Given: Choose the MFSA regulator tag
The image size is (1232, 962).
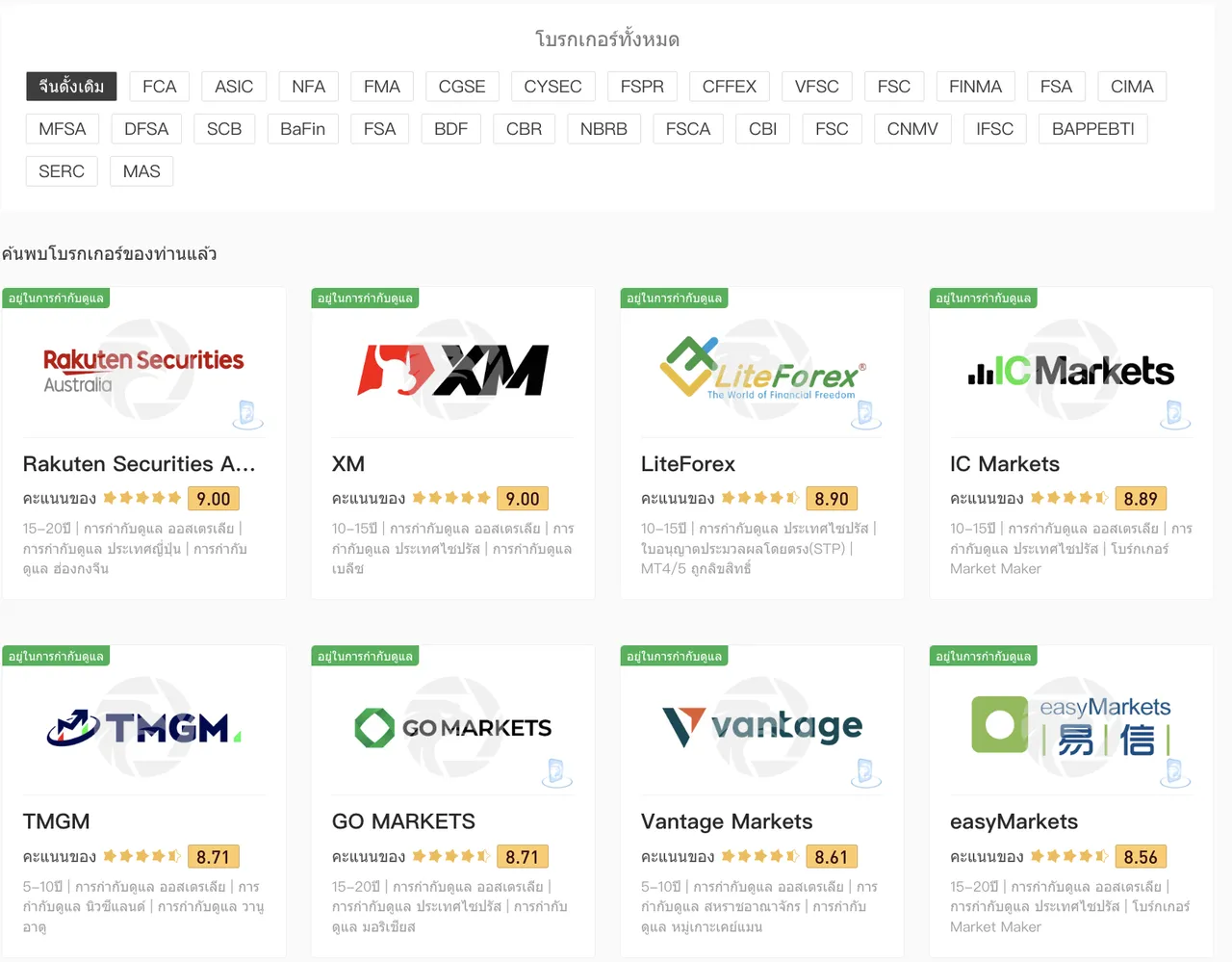Looking at the screenshot, I should (63, 129).
